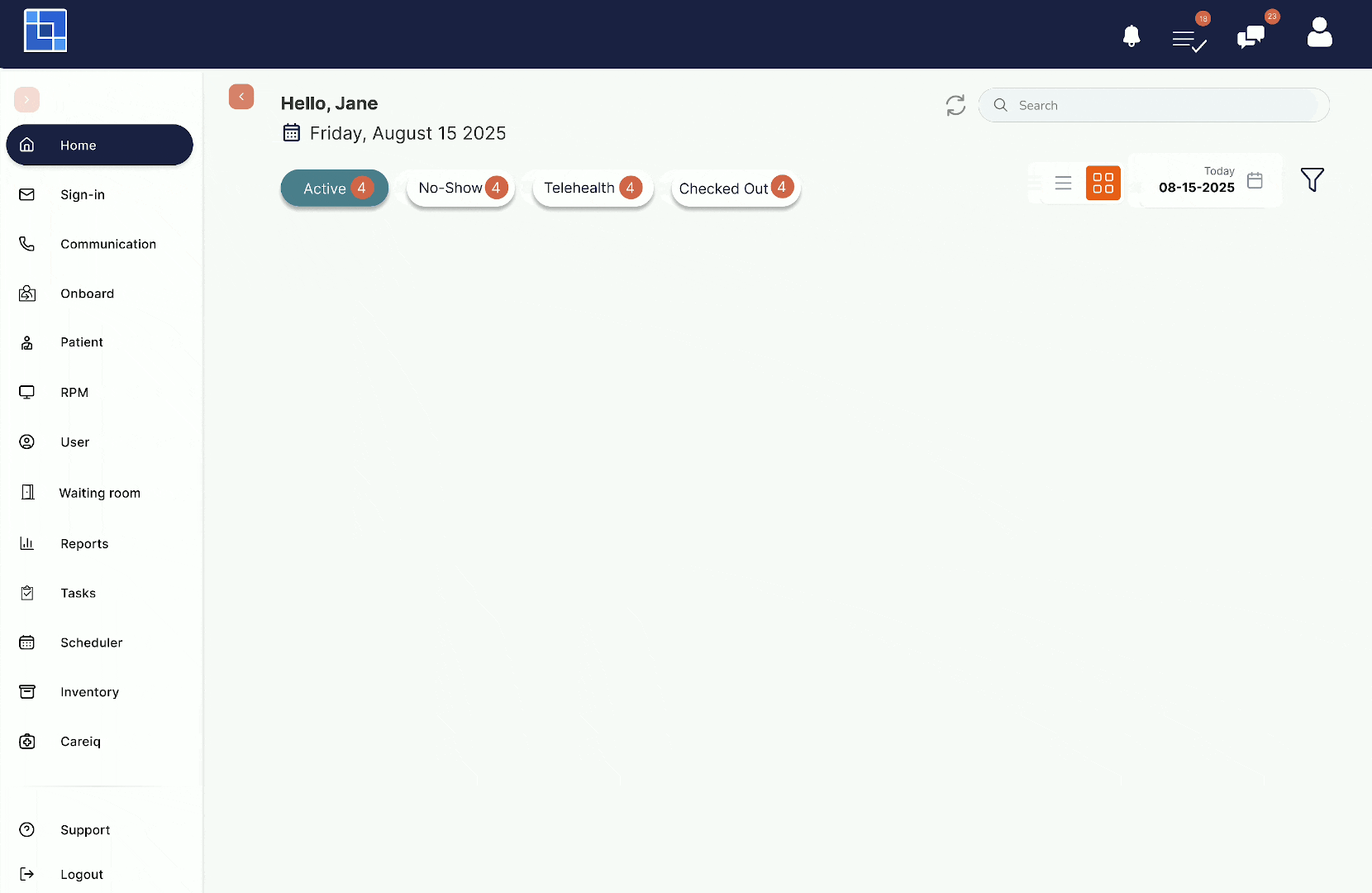
Task: Open the filter funnel icon
Action: pyautogui.click(x=1312, y=179)
